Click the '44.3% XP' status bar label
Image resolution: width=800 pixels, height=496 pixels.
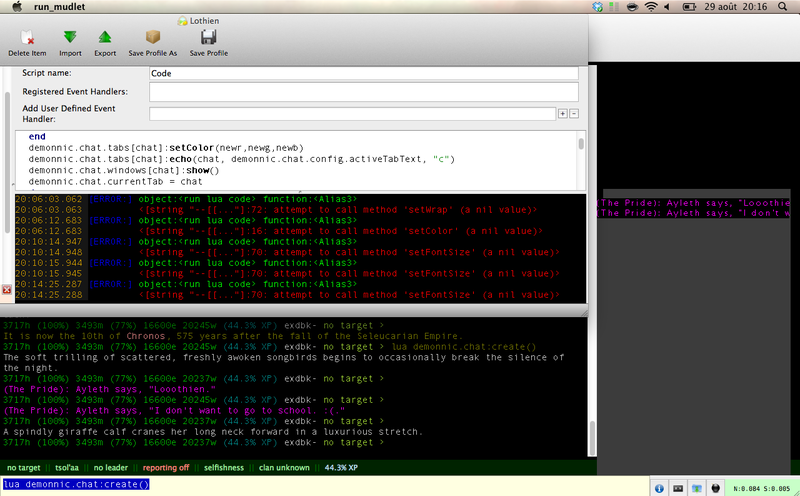click(x=341, y=467)
